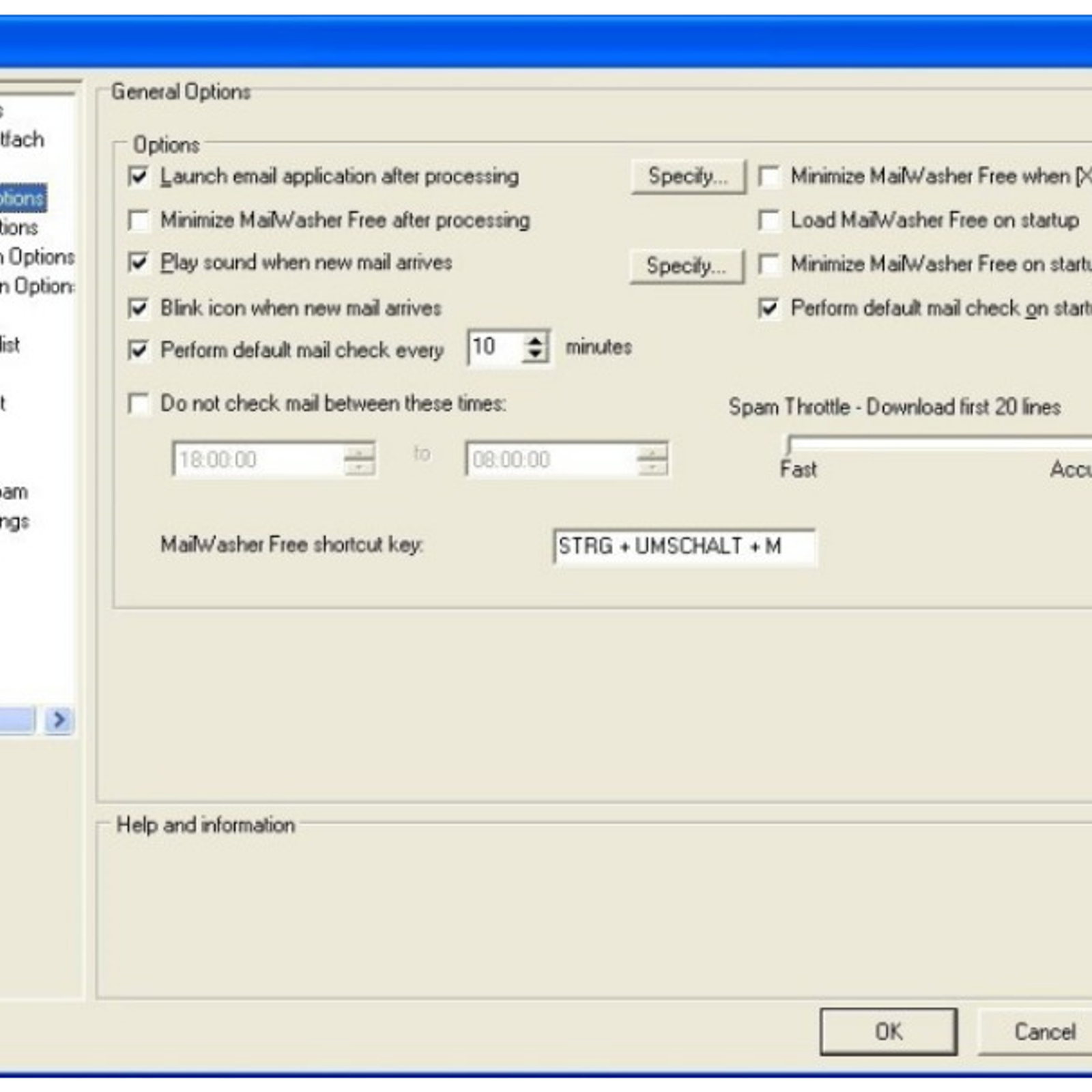Toggle Launch email application after processing checkbox
This screenshot has height=1092, width=1092.
[x=139, y=177]
